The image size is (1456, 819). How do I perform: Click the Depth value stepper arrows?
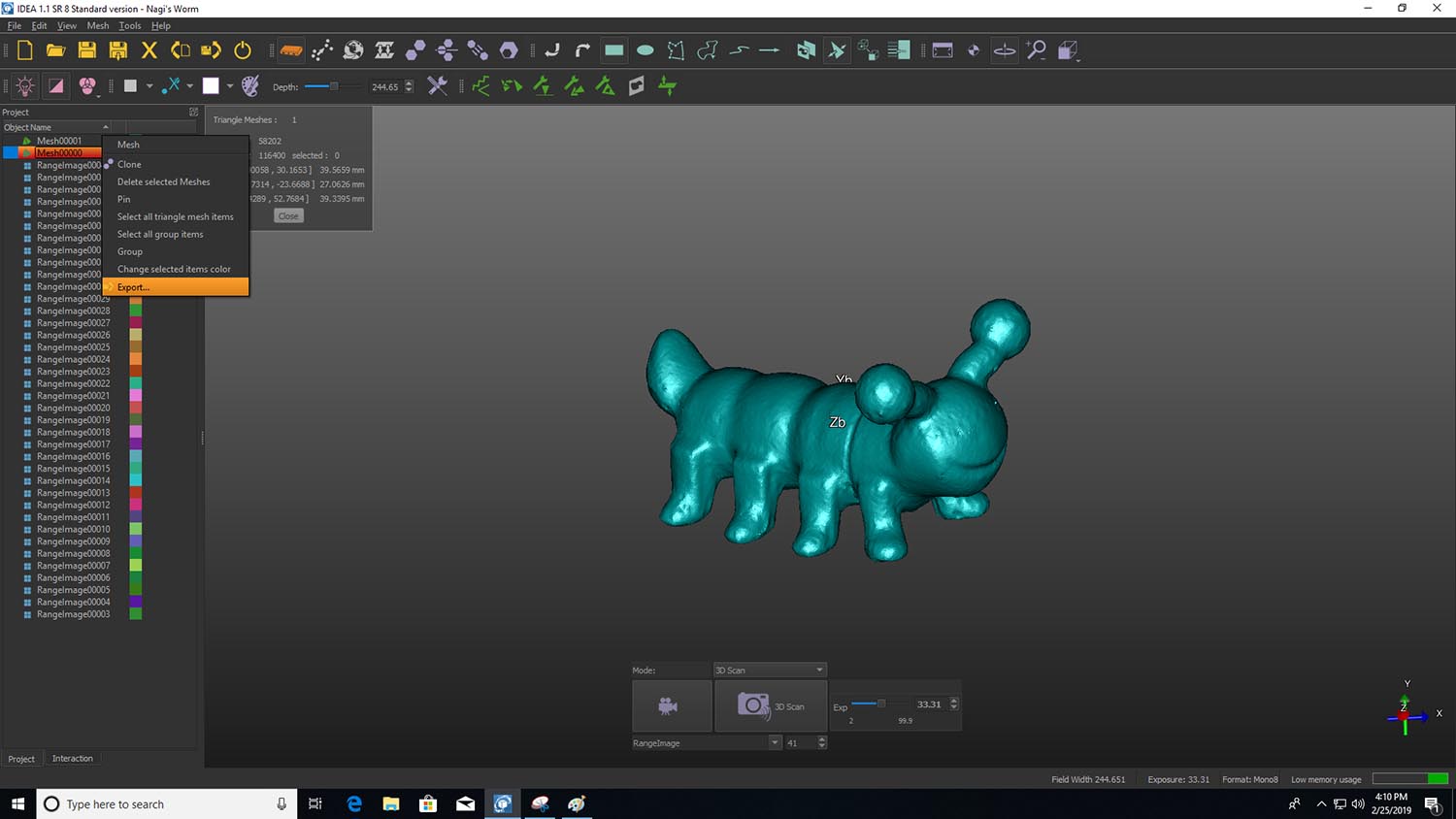[x=409, y=86]
